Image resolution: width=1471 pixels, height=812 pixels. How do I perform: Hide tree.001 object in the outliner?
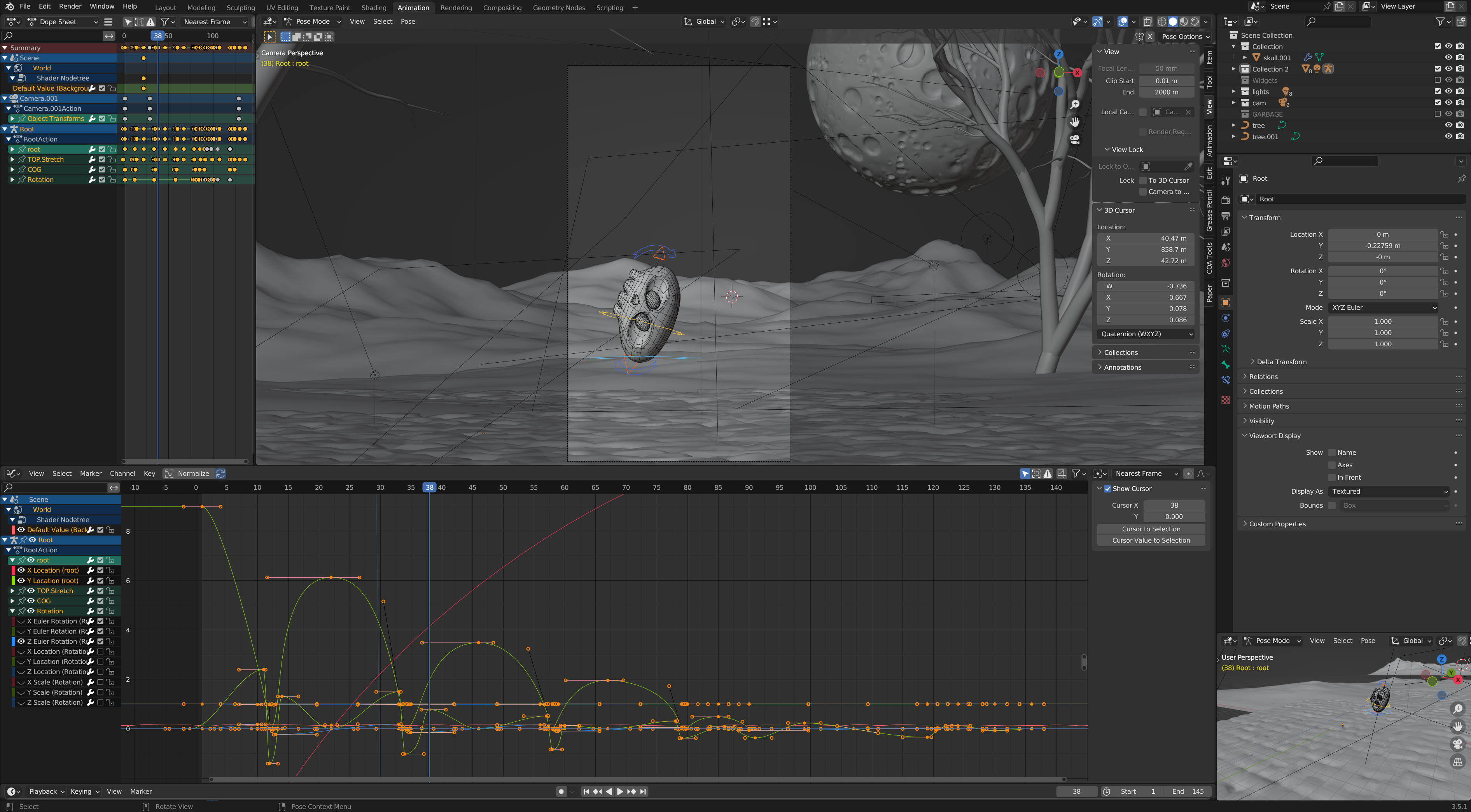pos(1449,136)
